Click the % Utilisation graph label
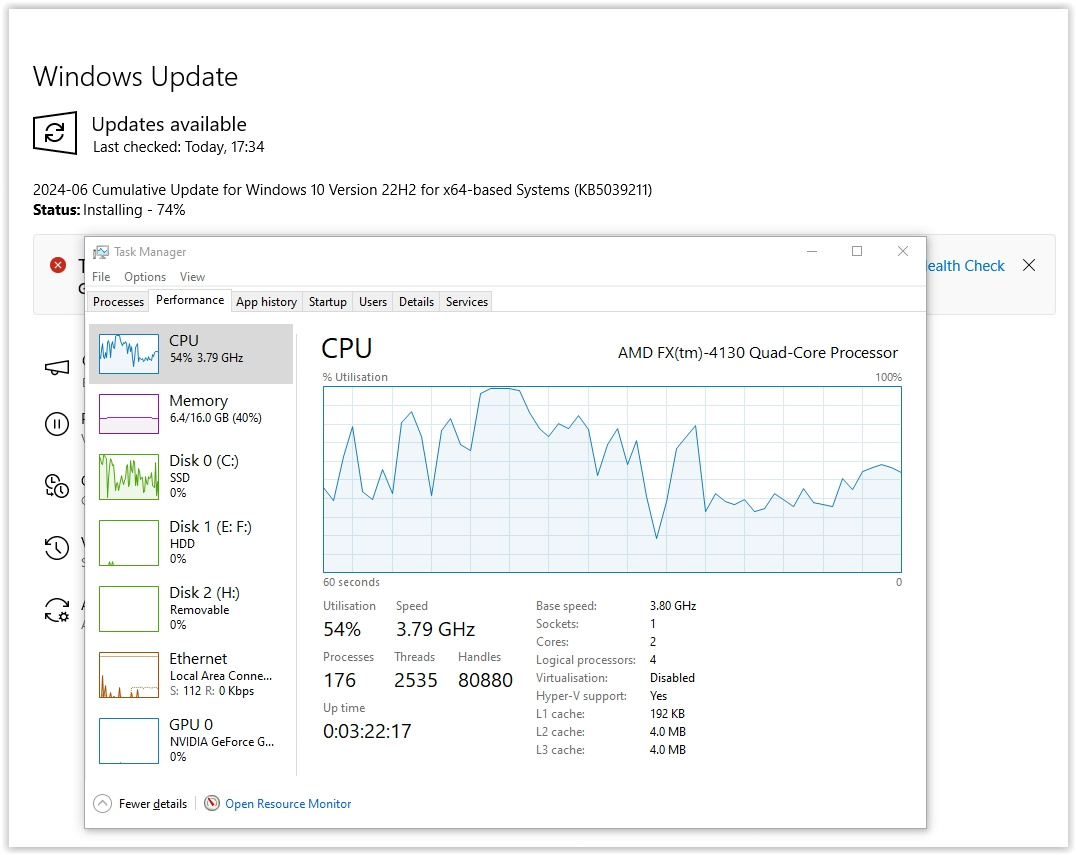The width and height of the screenshot is (1076, 855). click(x=355, y=377)
